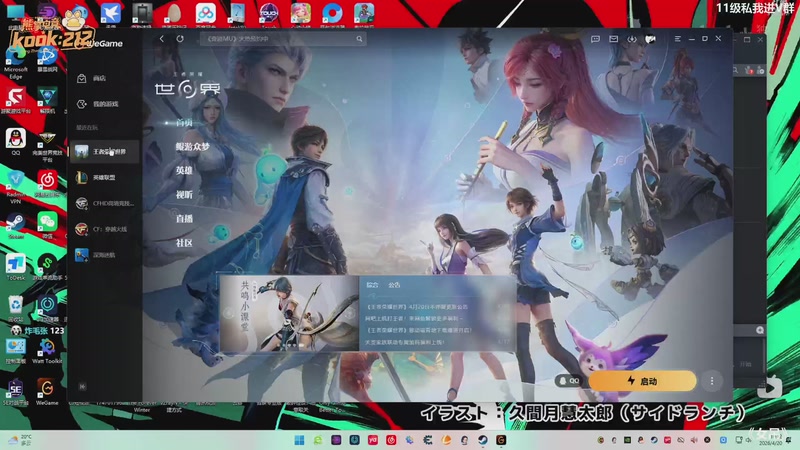Select the CFHD game entry
Screen dimensions: 800x450
pos(105,203)
